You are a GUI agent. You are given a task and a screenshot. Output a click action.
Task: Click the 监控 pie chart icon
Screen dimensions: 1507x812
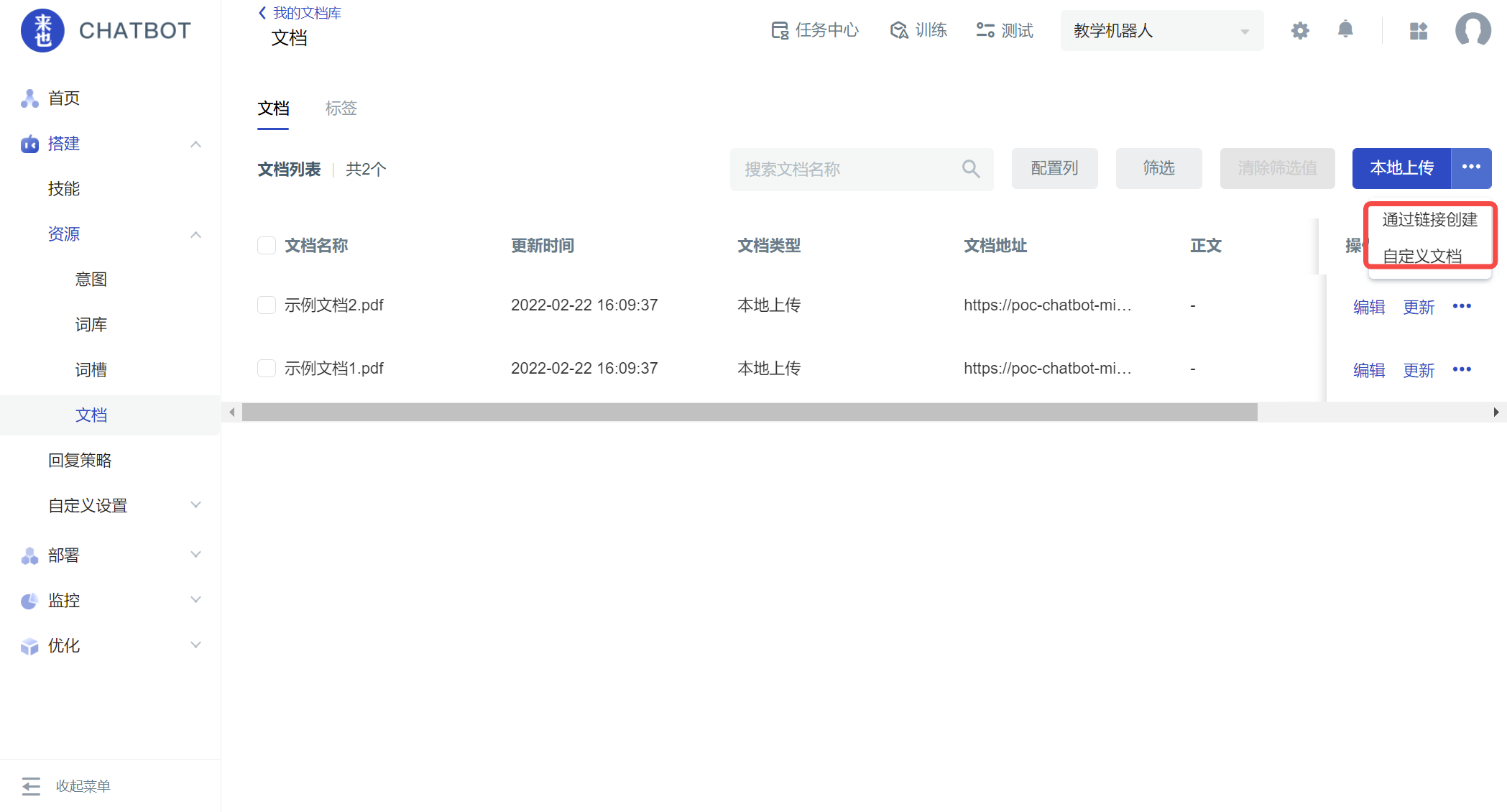[x=29, y=601]
